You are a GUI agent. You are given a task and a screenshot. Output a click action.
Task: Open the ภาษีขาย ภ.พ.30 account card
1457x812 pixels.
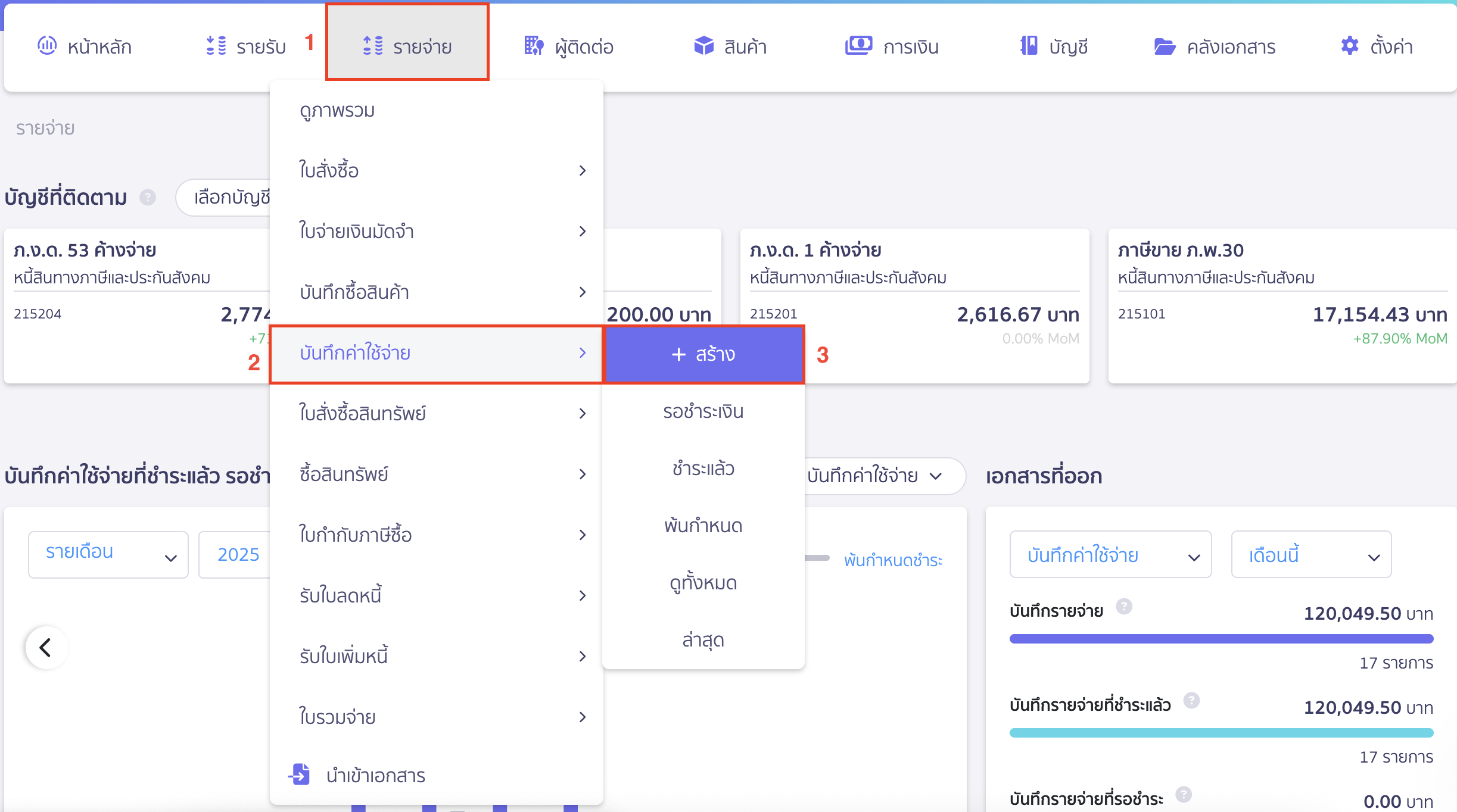(1282, 306)
